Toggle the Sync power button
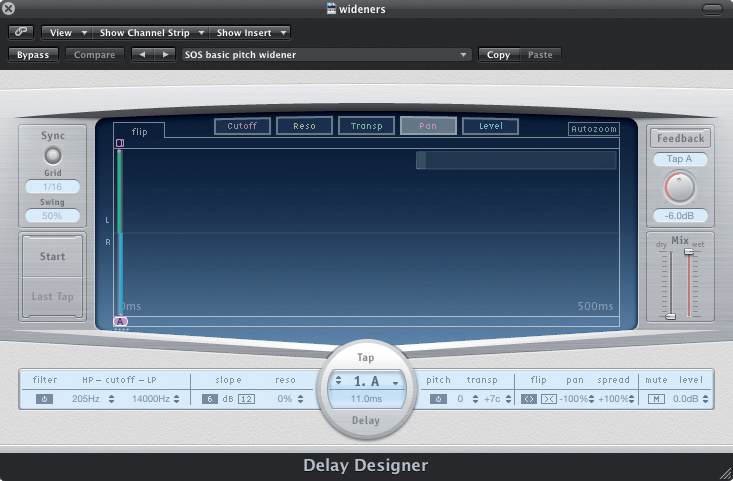Image resolution: width=733 pixels, height=481 pixels. click(52, 155)
